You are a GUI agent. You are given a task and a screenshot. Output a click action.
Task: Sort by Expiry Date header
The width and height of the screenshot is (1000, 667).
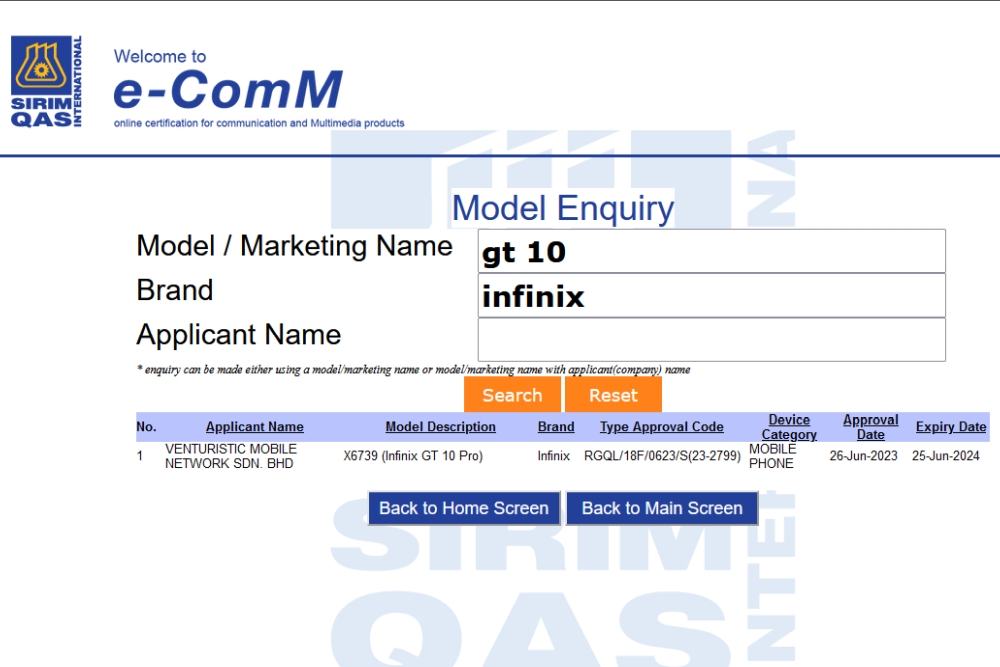(x=951, y=427)
